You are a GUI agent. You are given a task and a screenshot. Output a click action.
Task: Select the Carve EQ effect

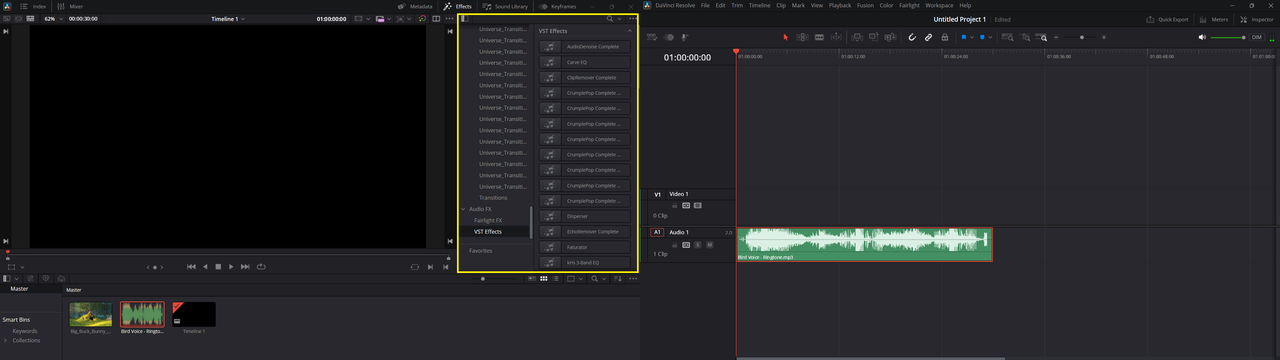point(585,62)
